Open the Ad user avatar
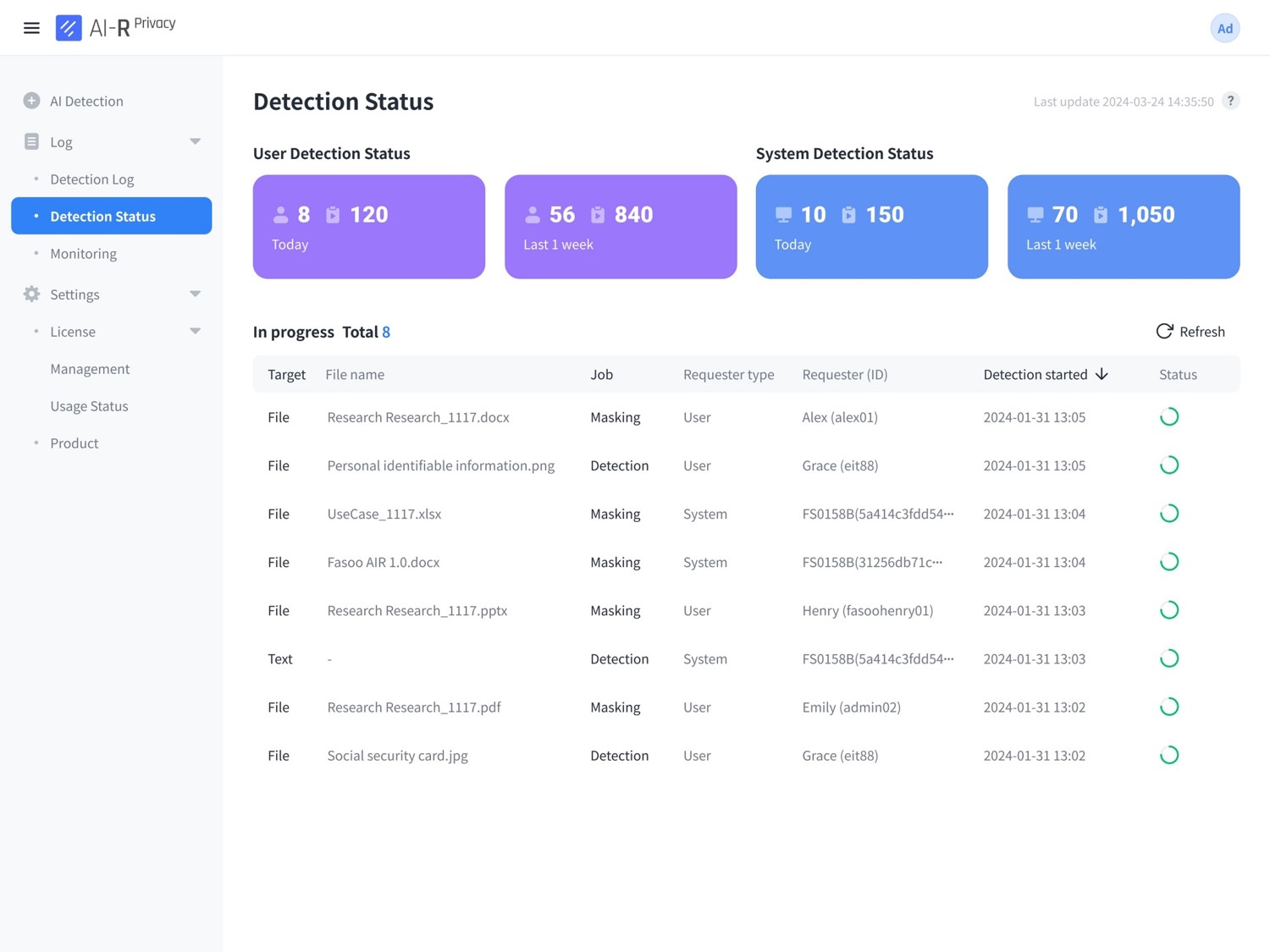This screenshot has width=1270, height=952. [x=1224, y=28]
